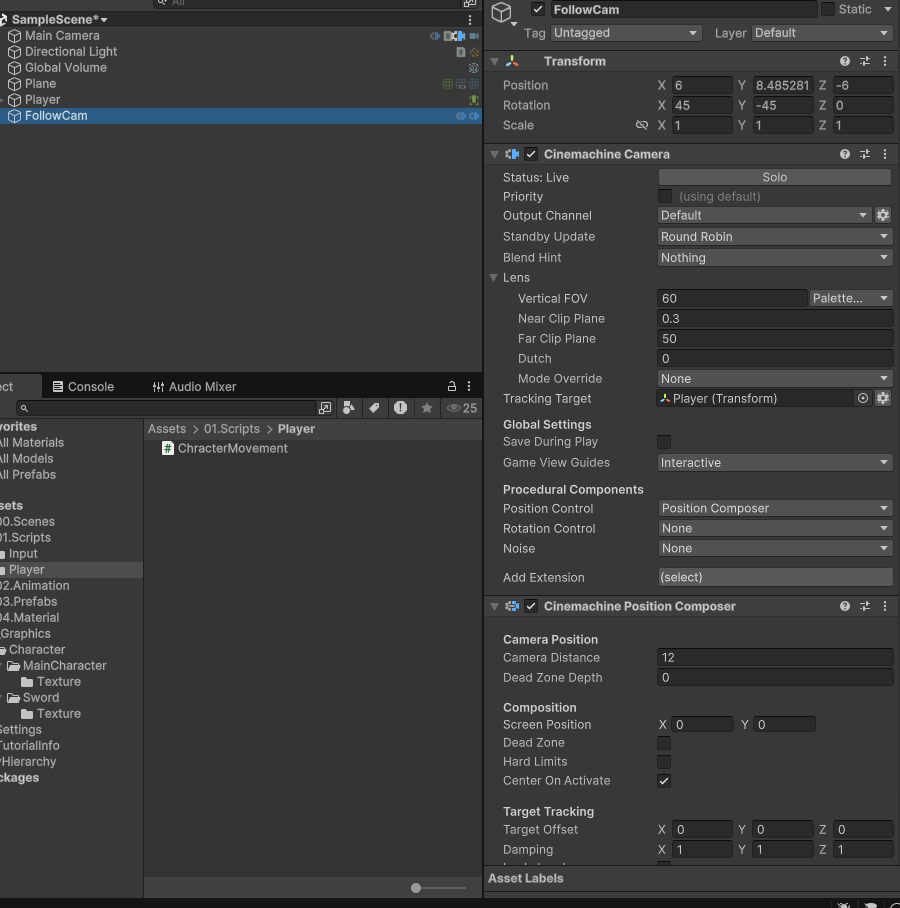Screen dimensions: 900x908
Task: Toggle Save During Play checkbox
Action: click(x=664, y=442)
